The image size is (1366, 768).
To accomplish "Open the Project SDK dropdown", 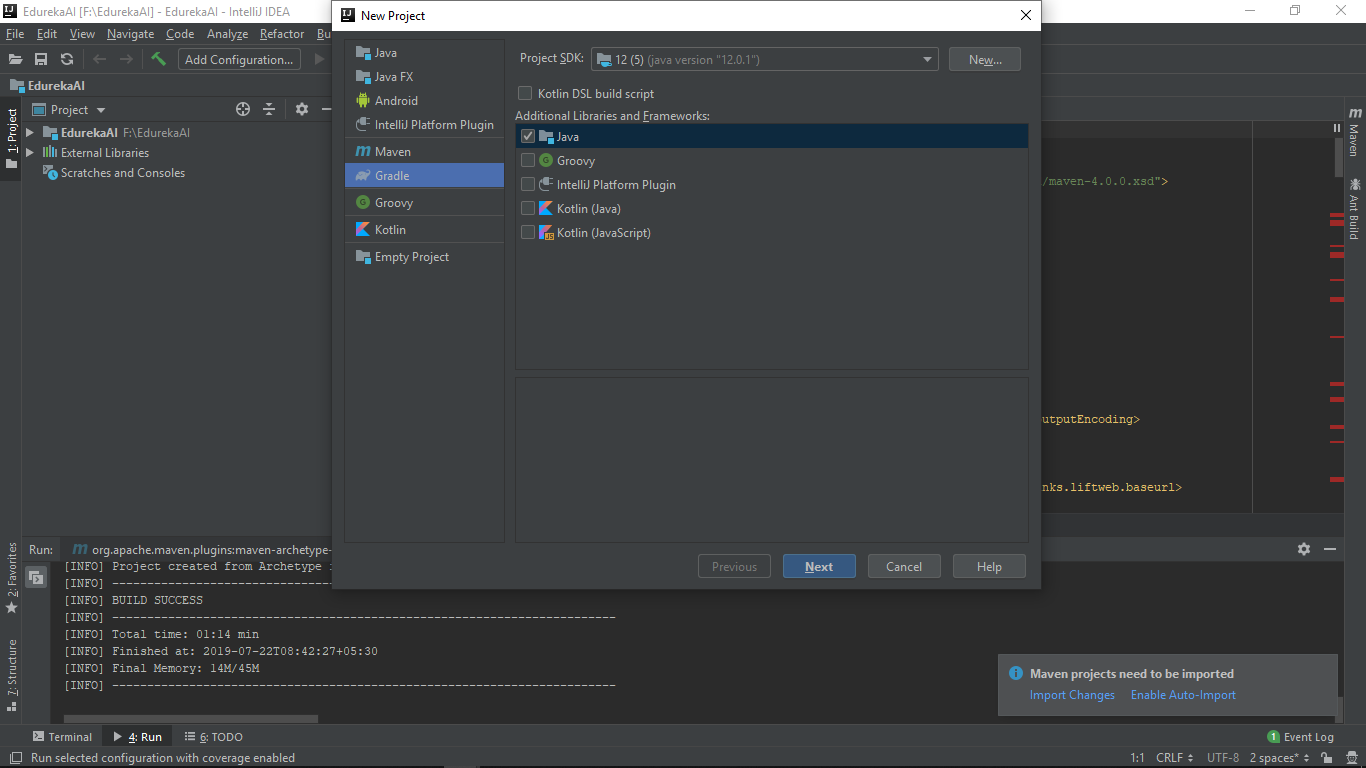I will (x=765, y=59).
